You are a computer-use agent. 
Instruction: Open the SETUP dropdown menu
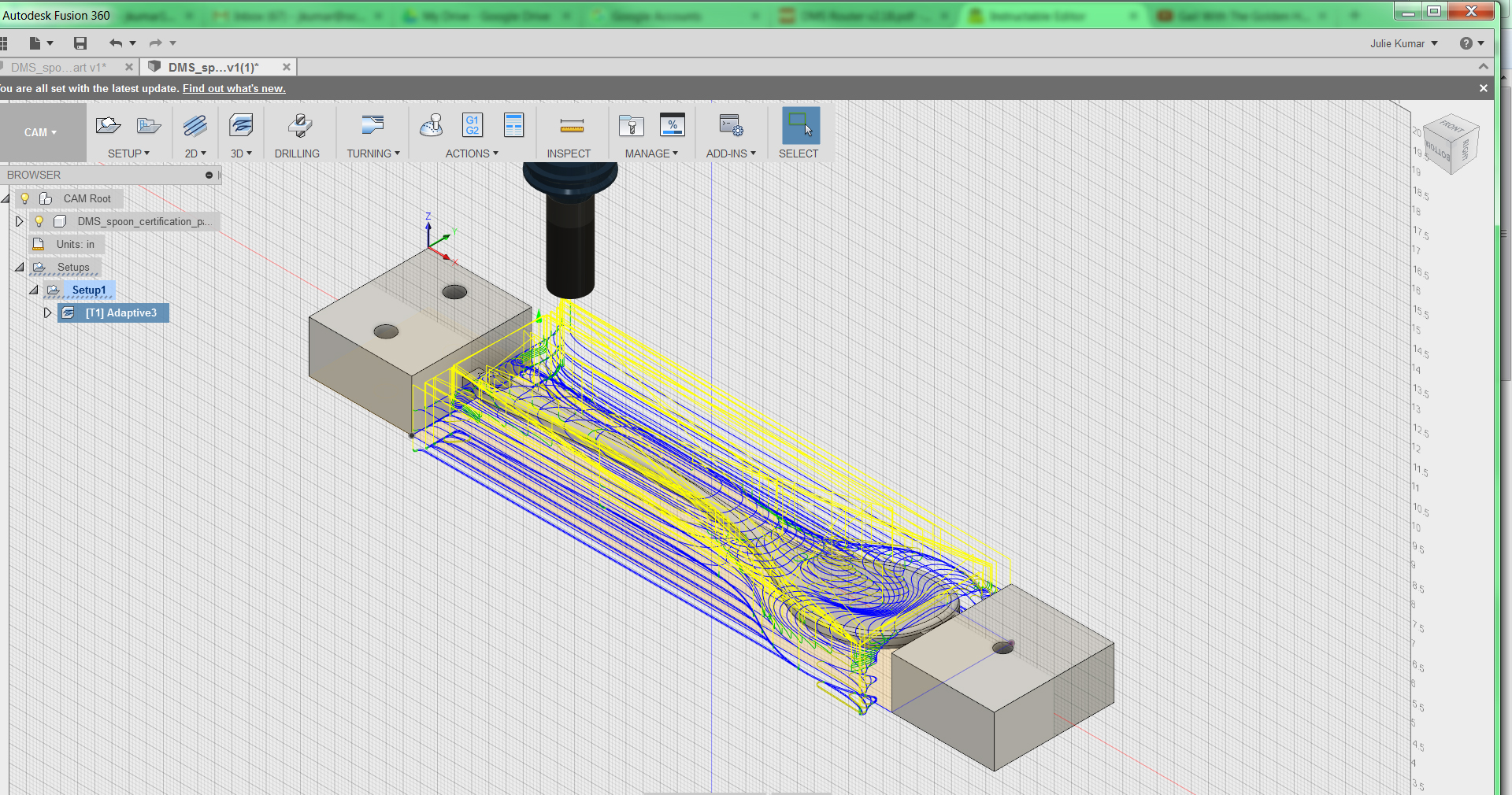[x=128, y=153]
